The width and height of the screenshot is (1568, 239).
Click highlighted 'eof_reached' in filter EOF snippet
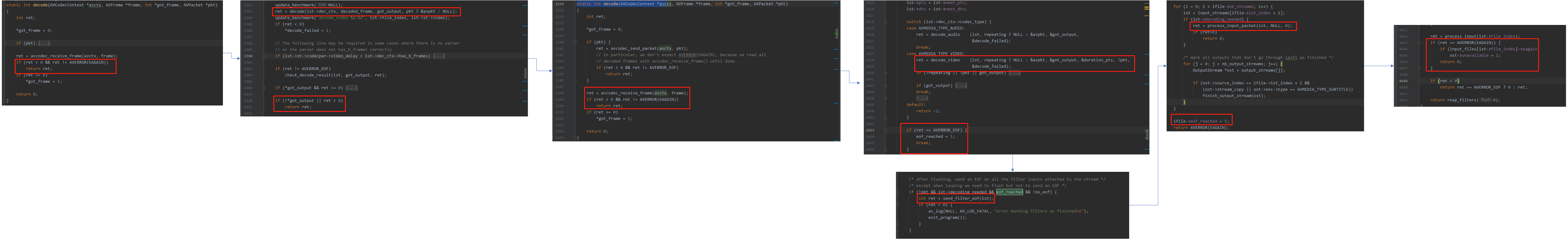tap(1009, 192)
